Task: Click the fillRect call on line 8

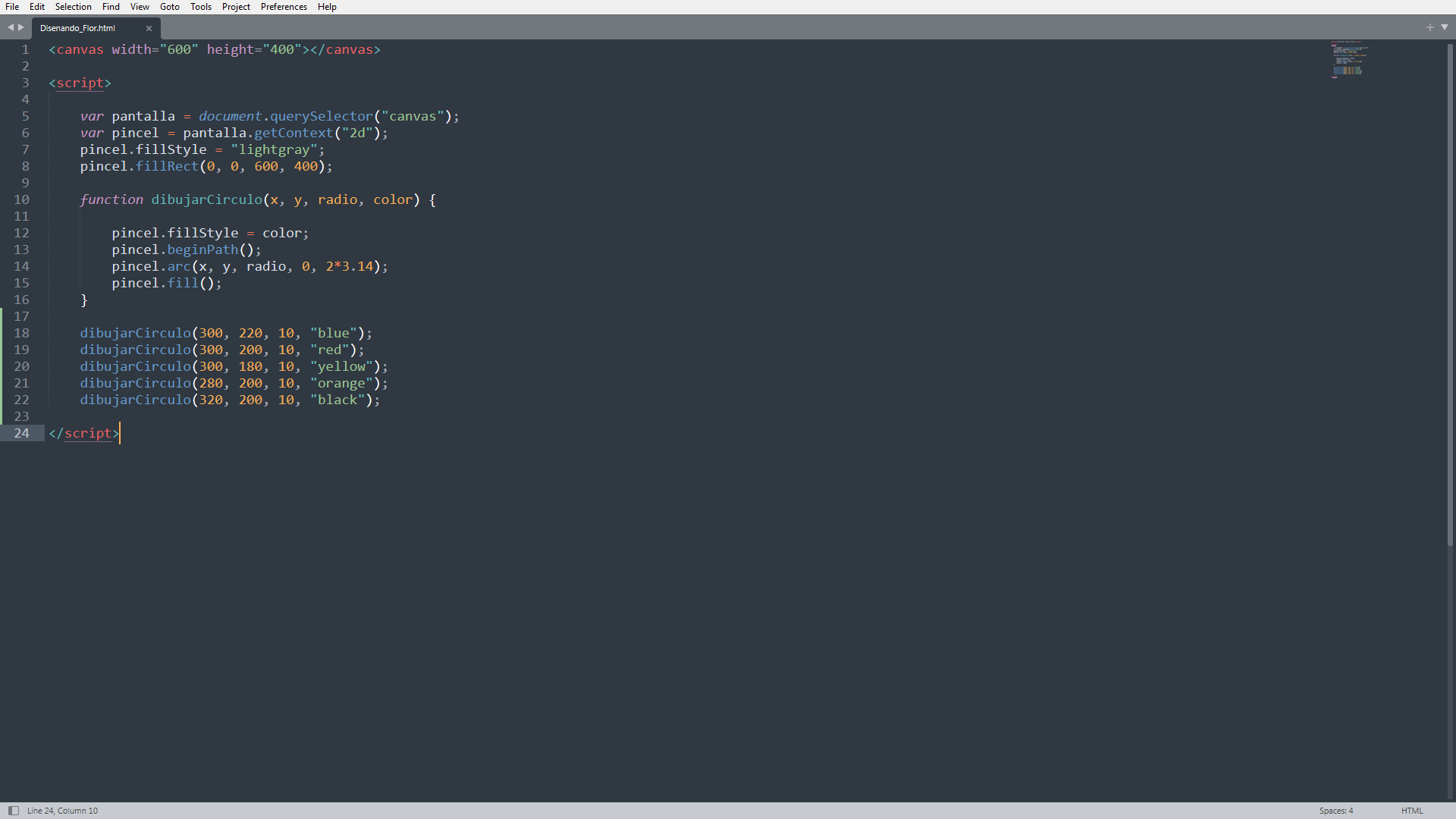Action: (x=167, y=166)
